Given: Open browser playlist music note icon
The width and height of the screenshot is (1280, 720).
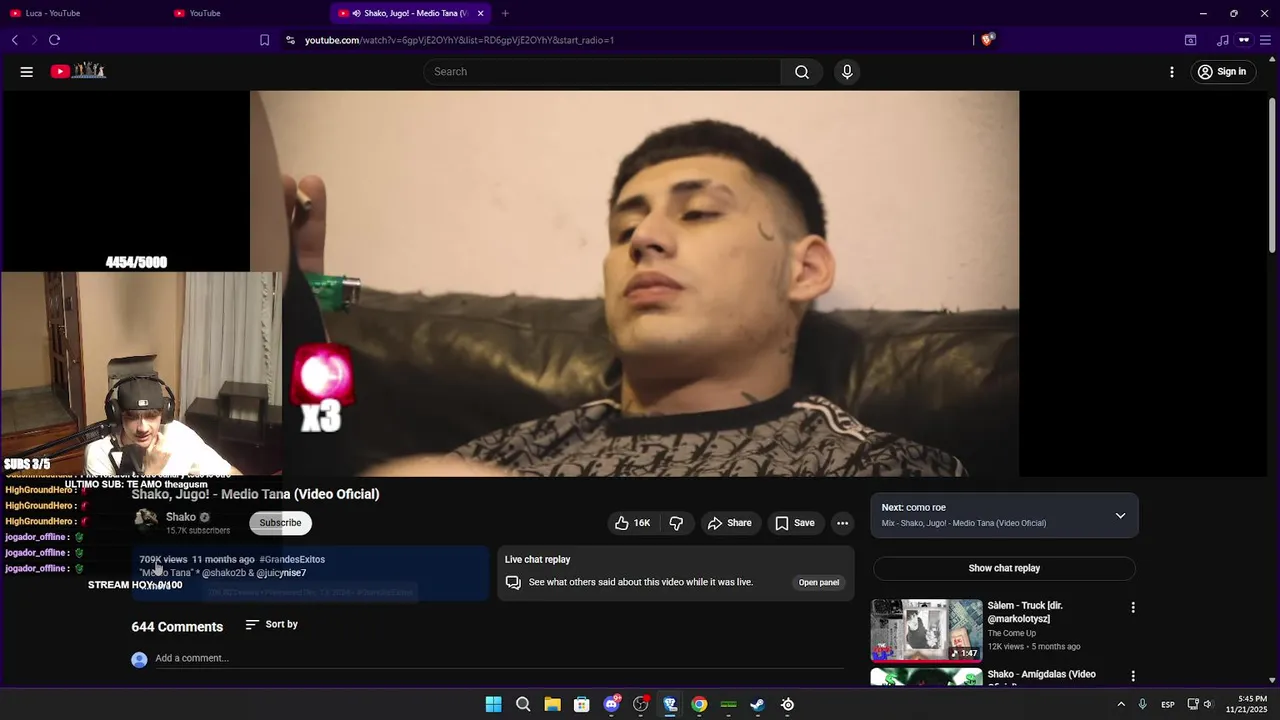Looking at the screenshot, I should click(1222, 40).
